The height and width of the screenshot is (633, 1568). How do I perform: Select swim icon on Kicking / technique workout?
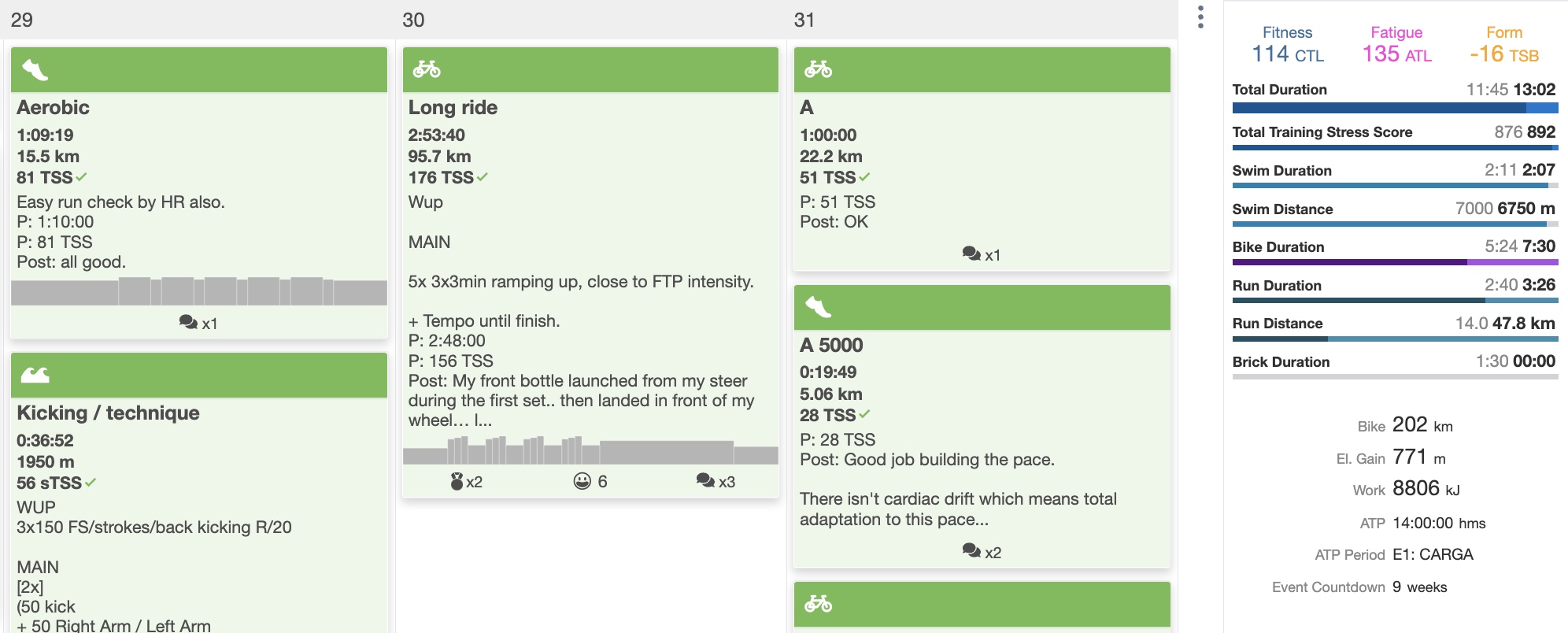coord(35,375)
